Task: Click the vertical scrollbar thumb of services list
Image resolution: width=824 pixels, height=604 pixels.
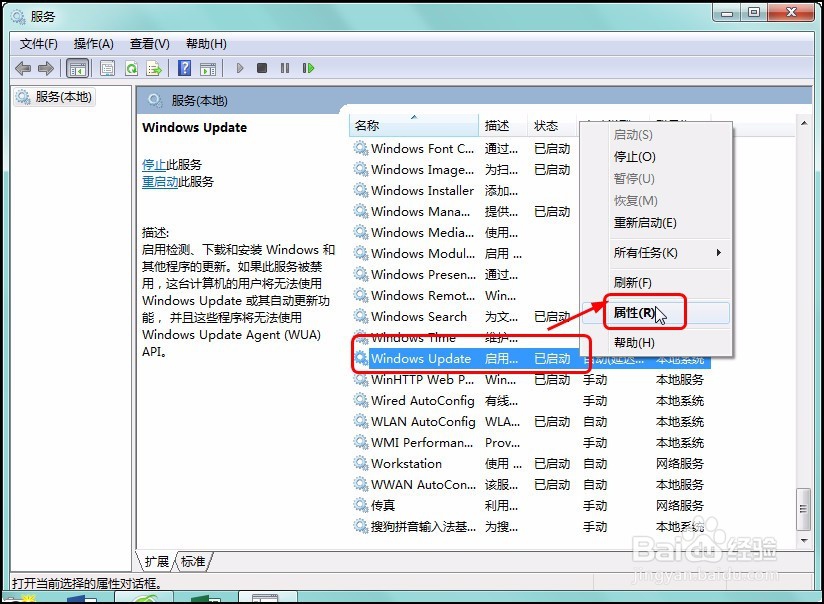Action: [804, 509]
